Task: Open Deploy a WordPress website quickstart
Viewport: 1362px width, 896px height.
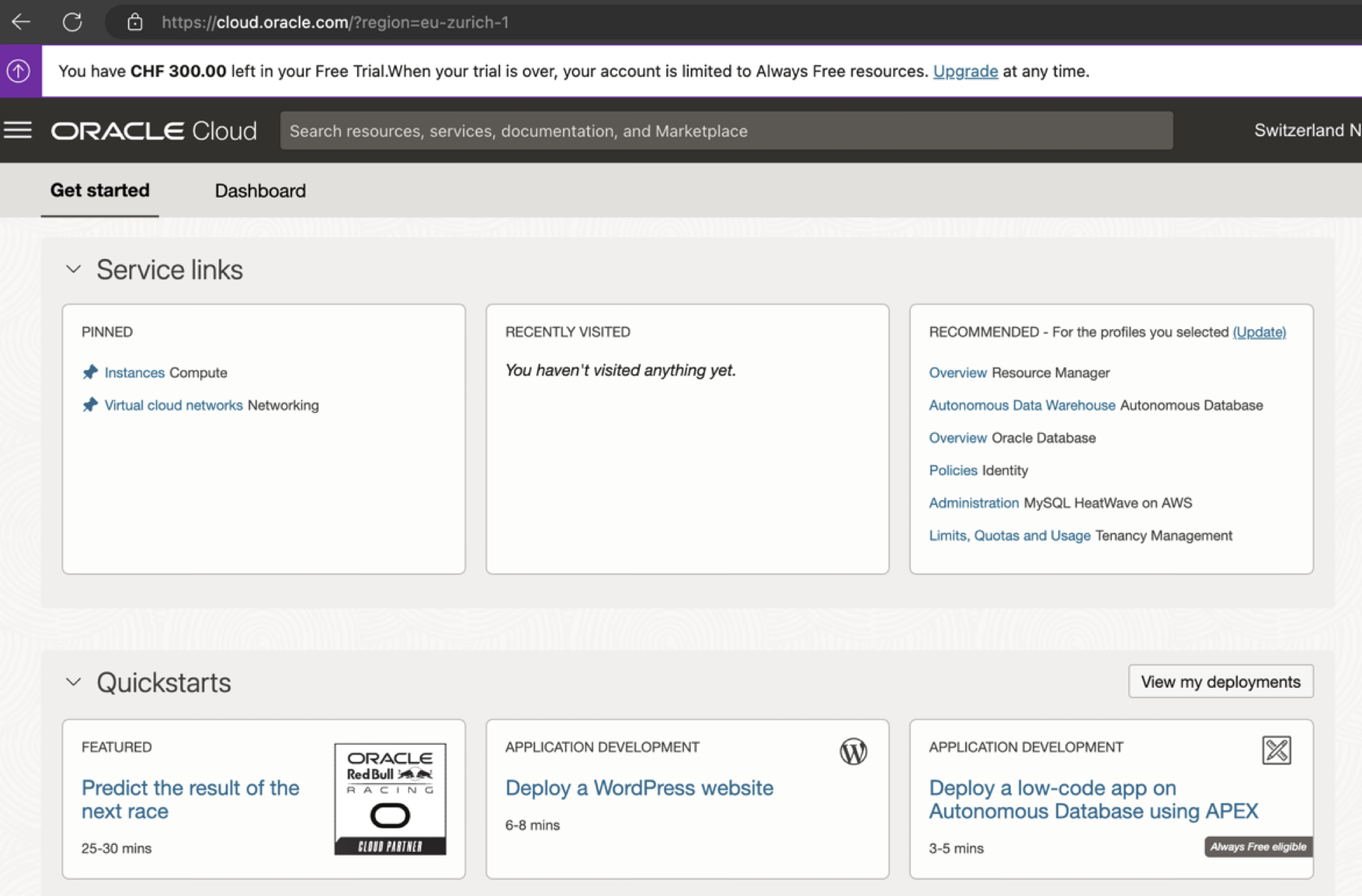Action: 639,788
